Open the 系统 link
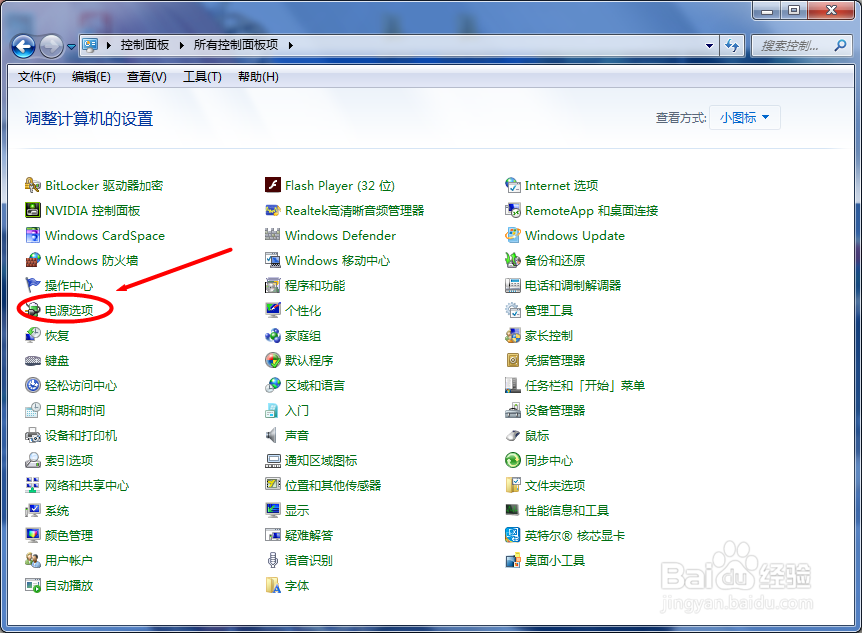Viewport: 862px width, 633px height. pyautogui.click(x=57, y=510)
